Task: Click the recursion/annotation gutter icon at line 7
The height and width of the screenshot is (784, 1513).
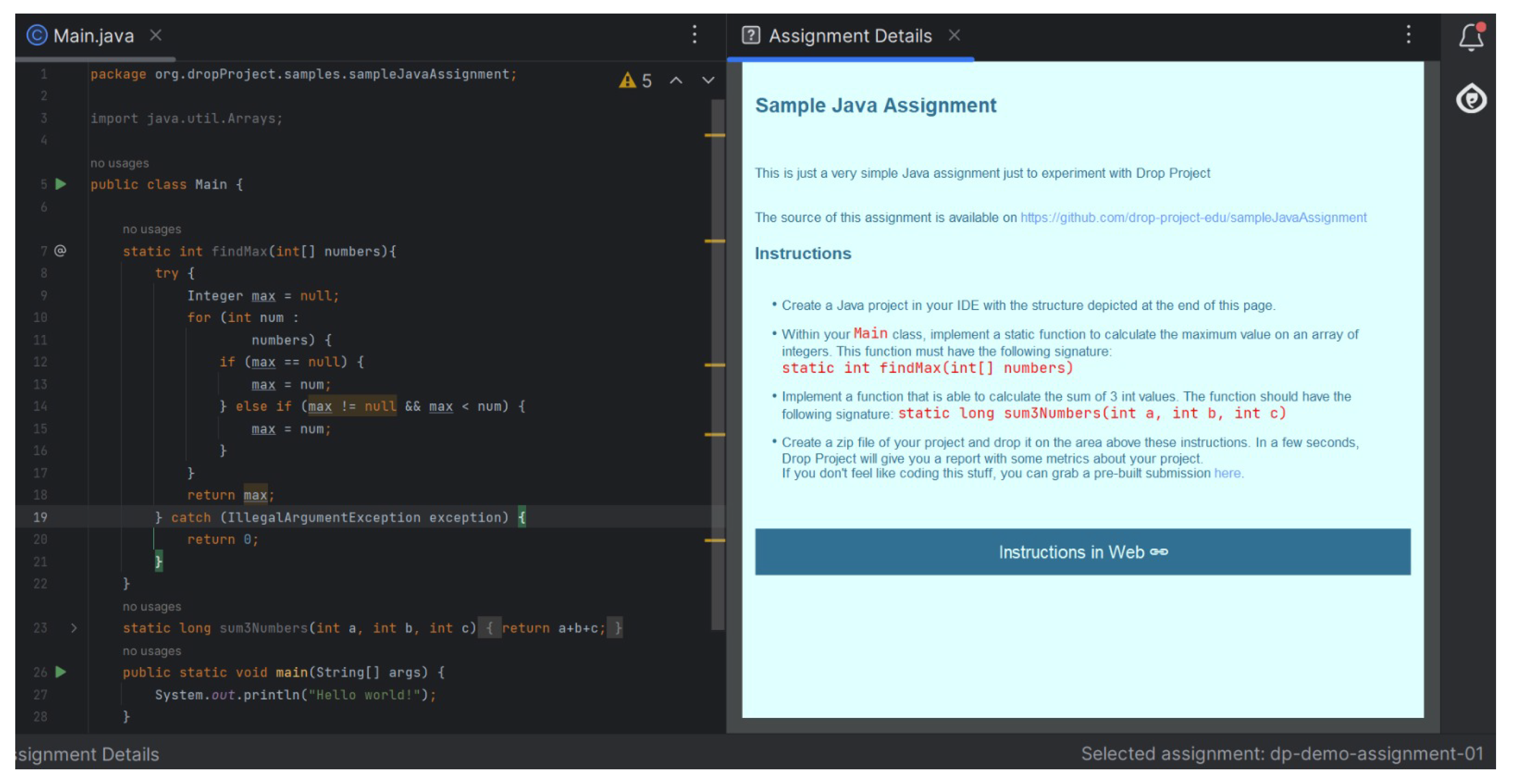Action: pos(60,251)
